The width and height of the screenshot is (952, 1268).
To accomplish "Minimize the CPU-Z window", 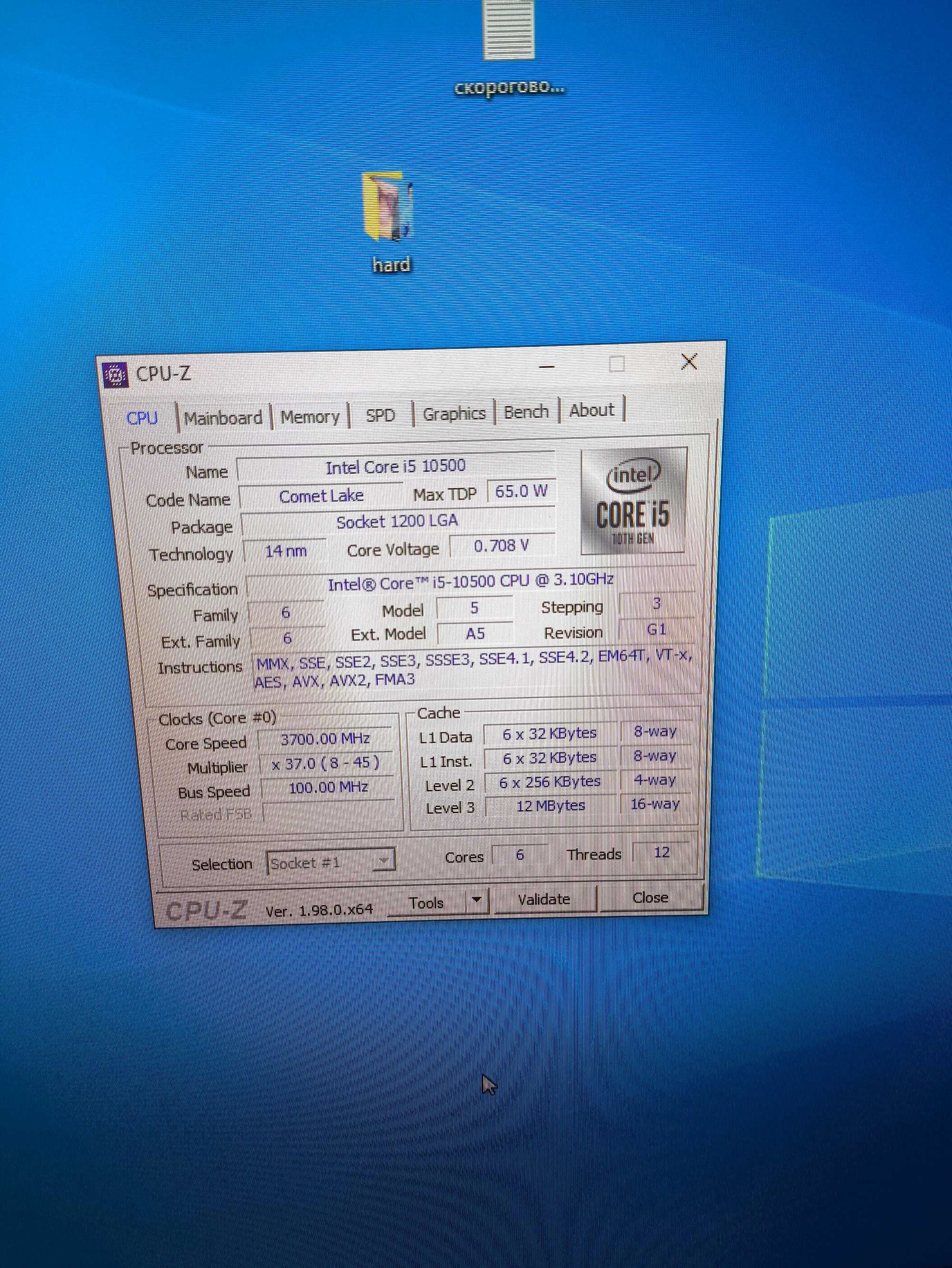I will click(547, 366).
